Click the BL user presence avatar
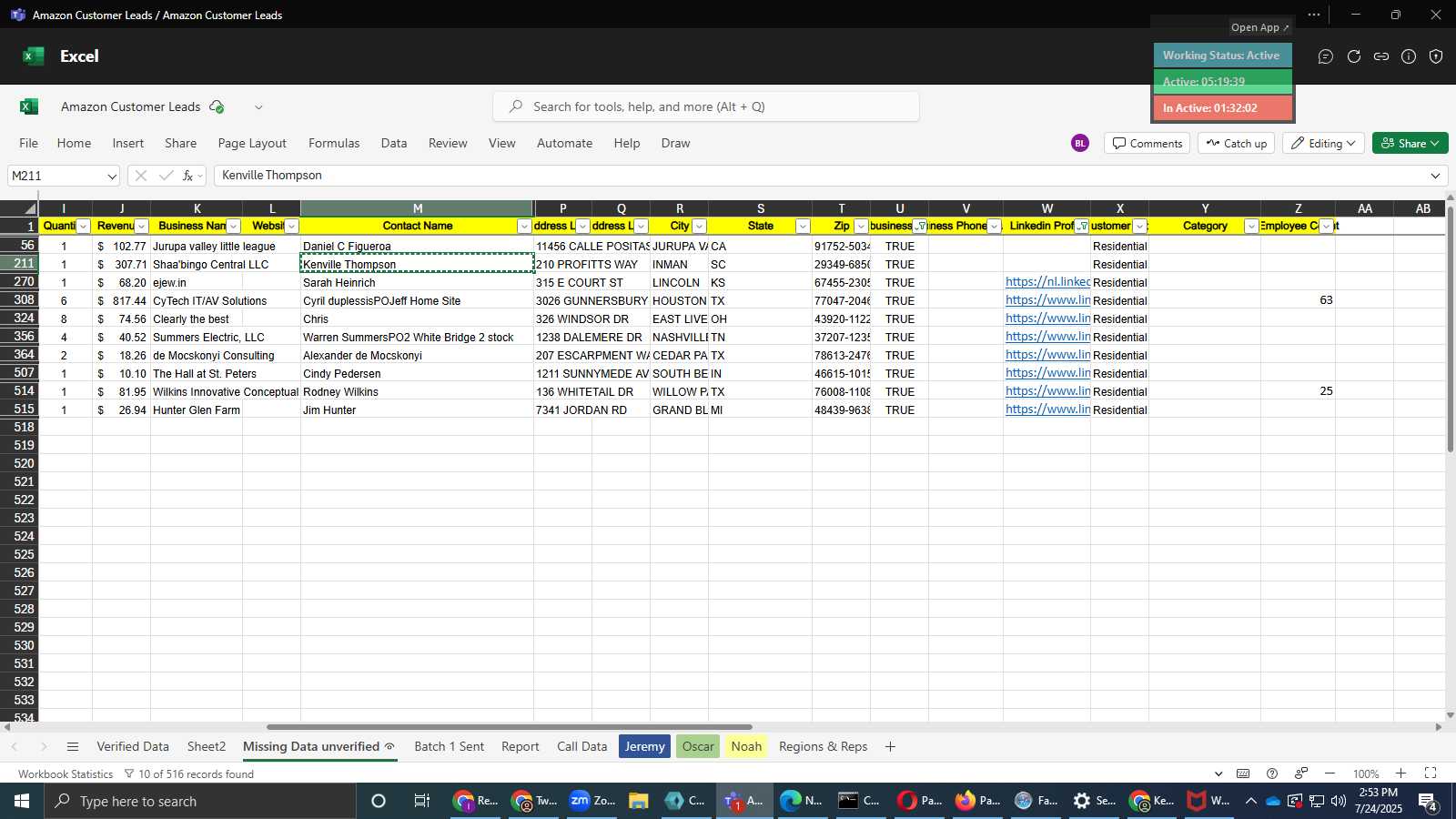 (x=1080, y=143)
